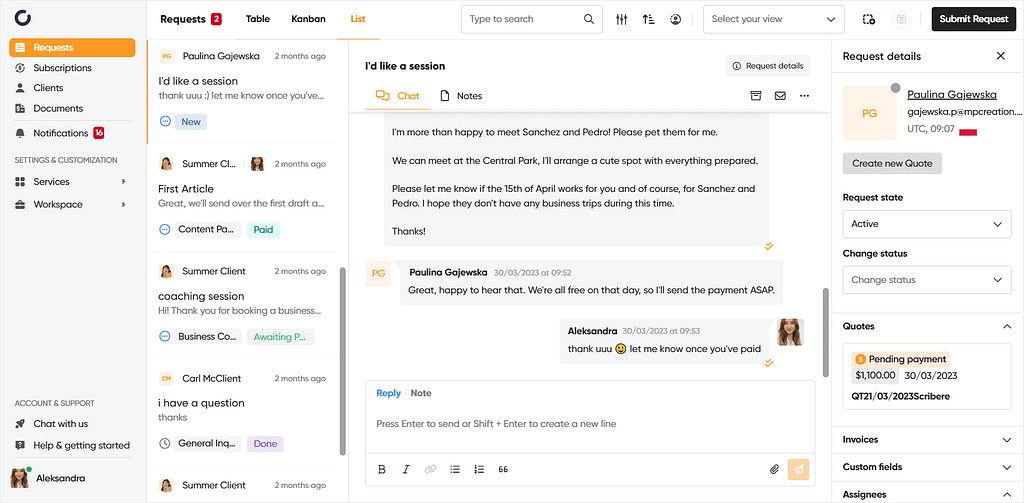Select the List view tab
This screenshot has width=1024, height=503.
click(x=358, y=19)
